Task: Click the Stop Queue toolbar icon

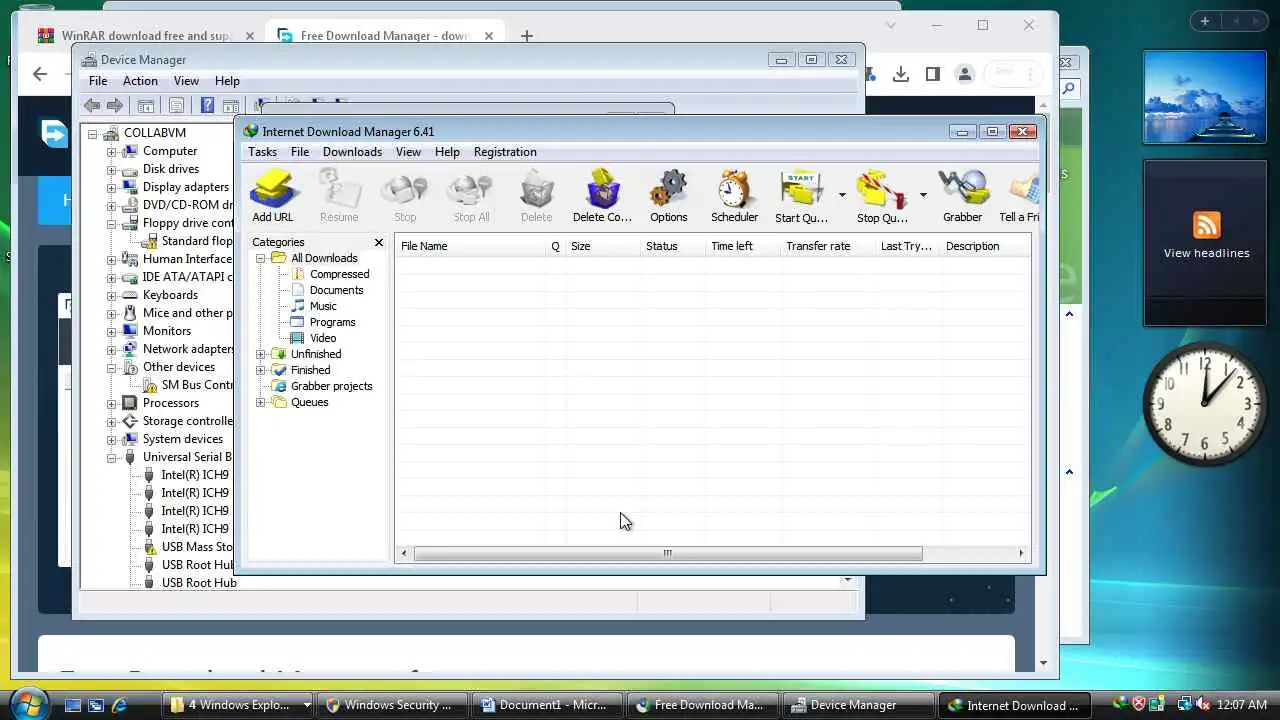Action: click(x=882, y=195)
